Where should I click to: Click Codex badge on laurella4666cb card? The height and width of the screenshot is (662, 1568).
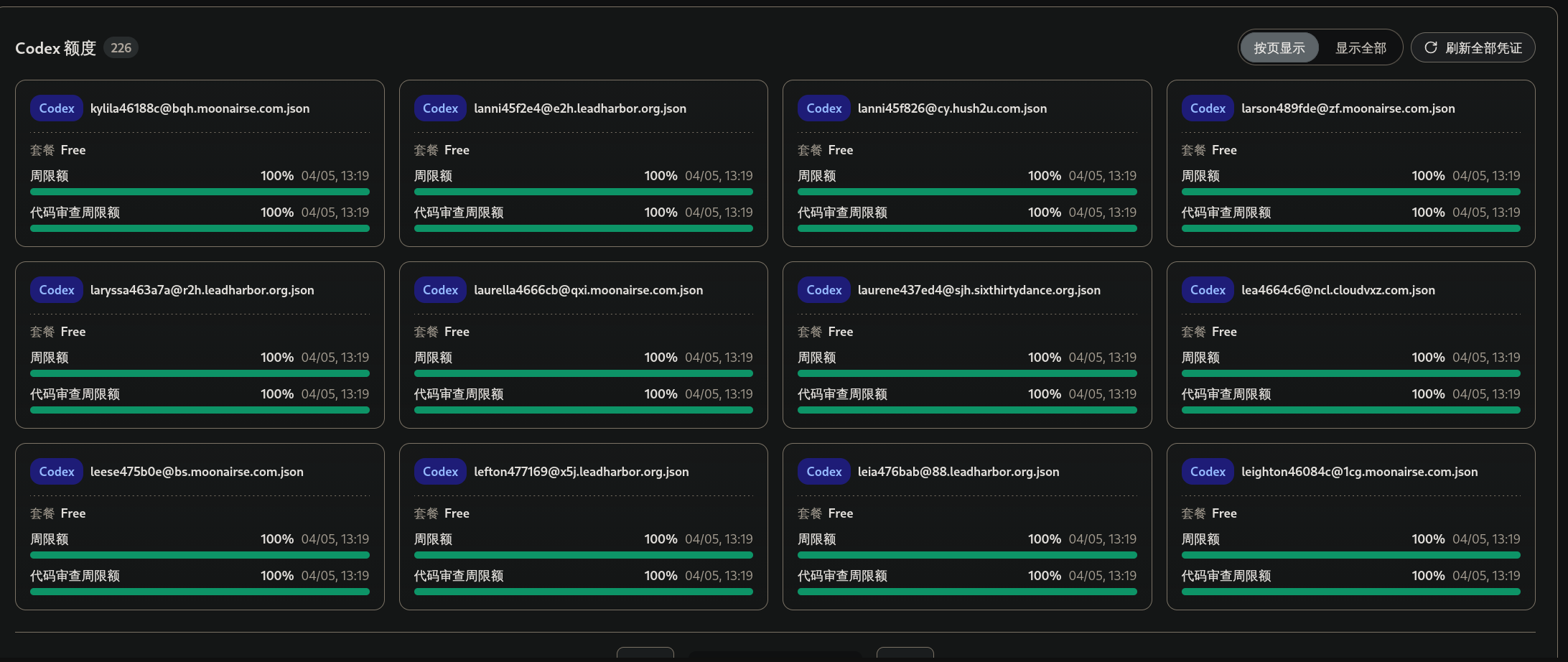coord(440,290)
